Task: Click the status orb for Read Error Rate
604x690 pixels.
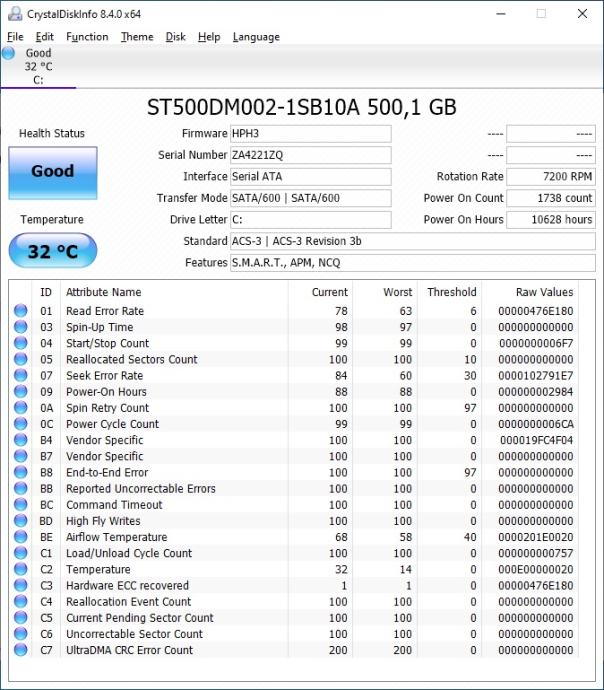Action: coord(20,311)
